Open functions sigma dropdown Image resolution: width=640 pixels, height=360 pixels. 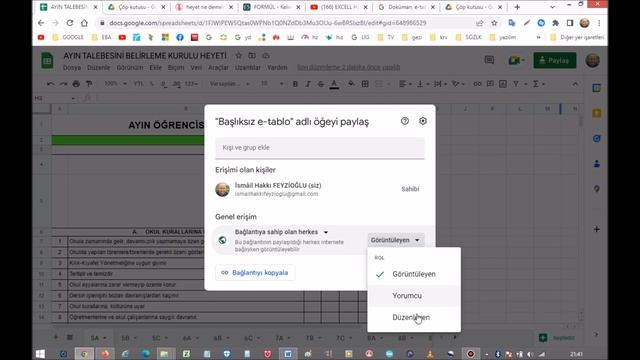tap(539, 84)
